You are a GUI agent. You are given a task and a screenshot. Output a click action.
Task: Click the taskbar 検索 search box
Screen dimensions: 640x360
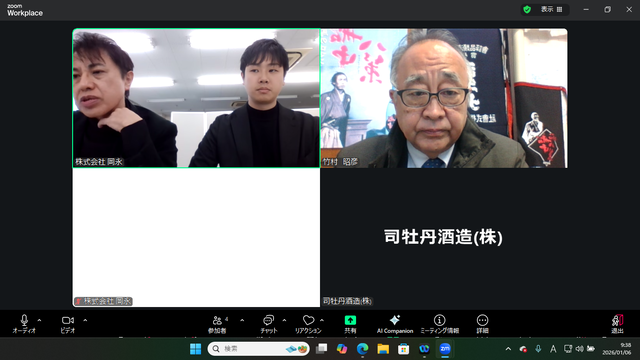[x=258, y=349]
